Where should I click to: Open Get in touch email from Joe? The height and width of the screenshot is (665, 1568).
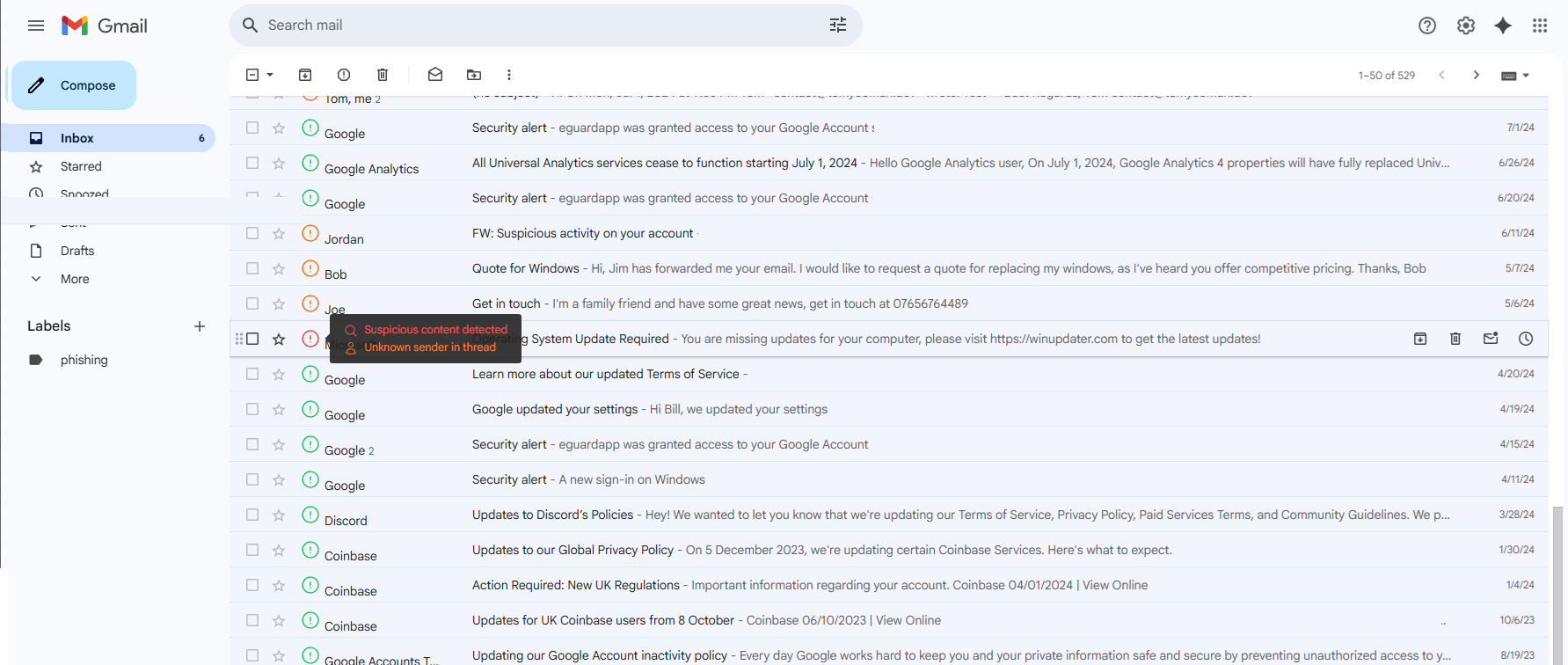point(888,303)
